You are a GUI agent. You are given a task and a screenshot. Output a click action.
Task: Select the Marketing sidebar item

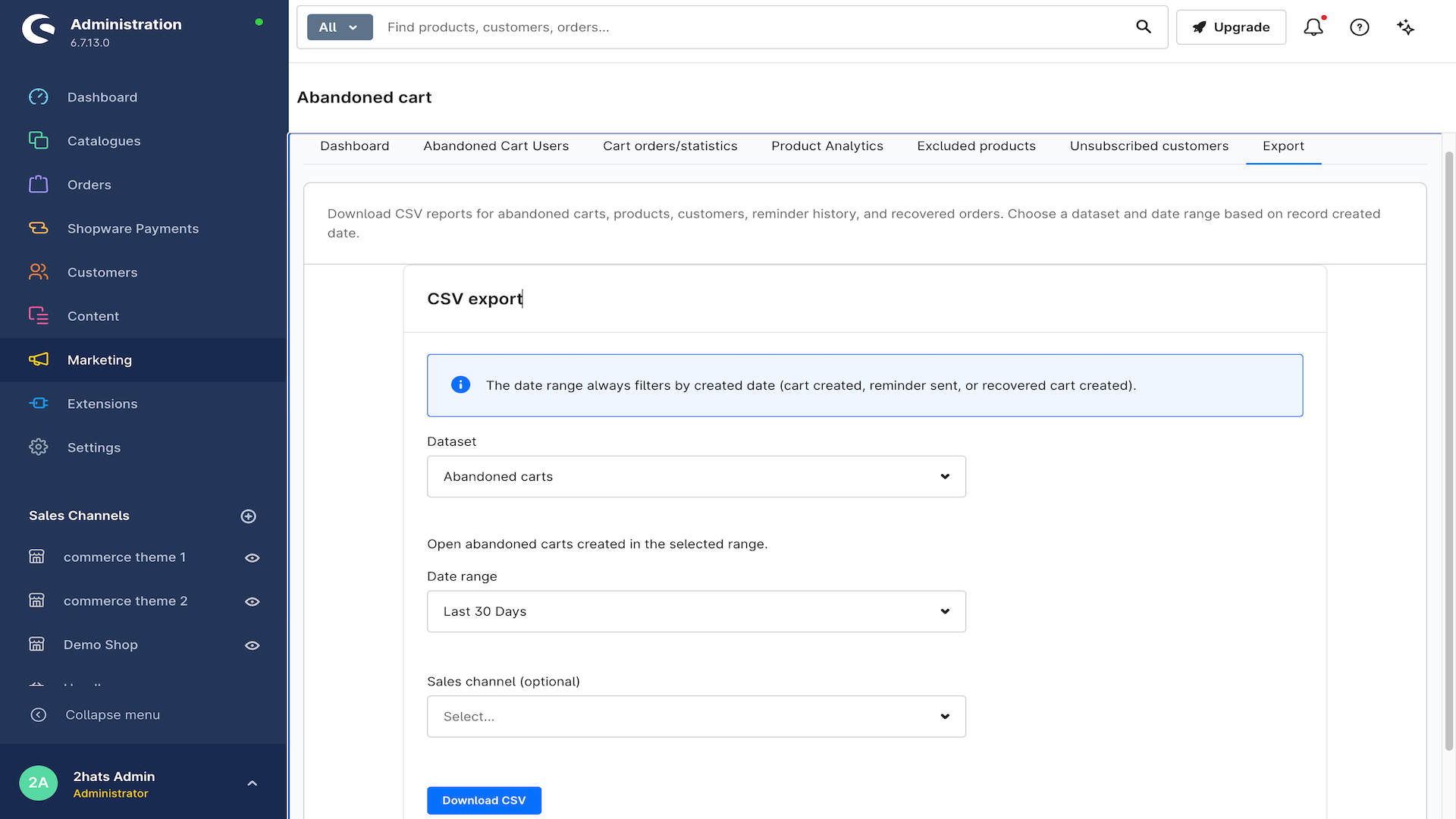(x=143, y=360)
